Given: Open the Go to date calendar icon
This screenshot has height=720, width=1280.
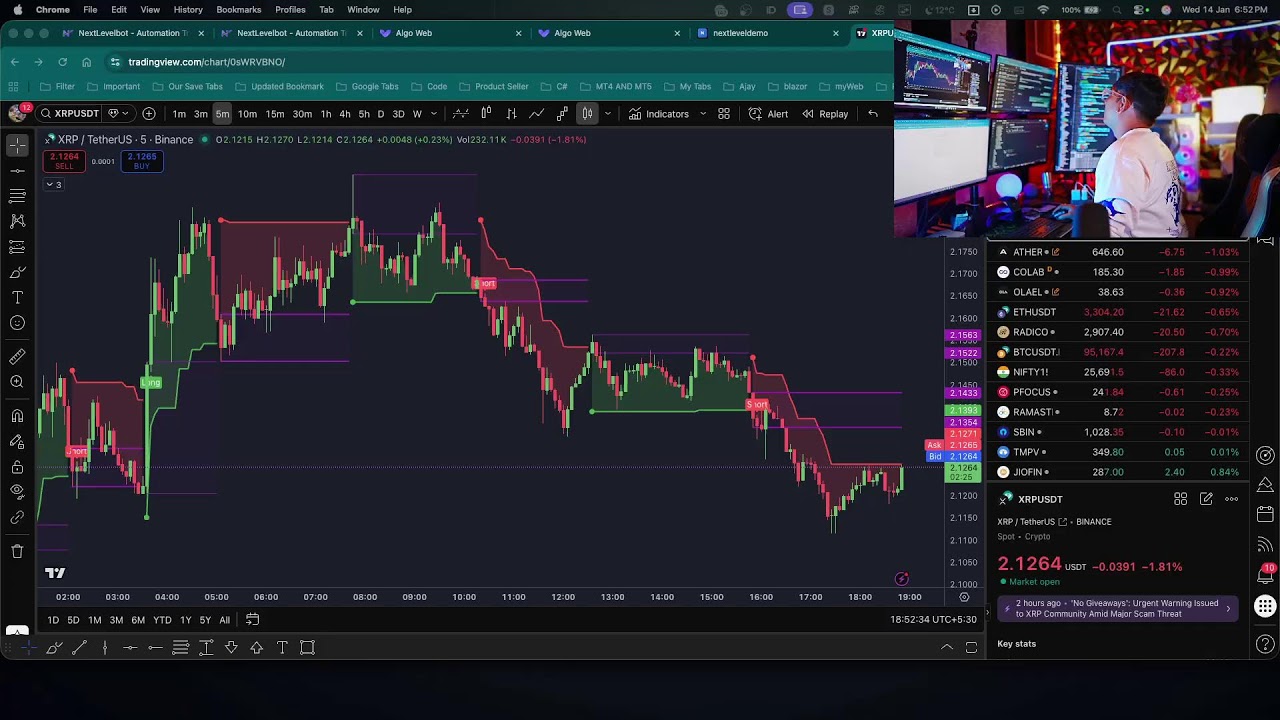Looking at the screenshot, I should point(252,620).
